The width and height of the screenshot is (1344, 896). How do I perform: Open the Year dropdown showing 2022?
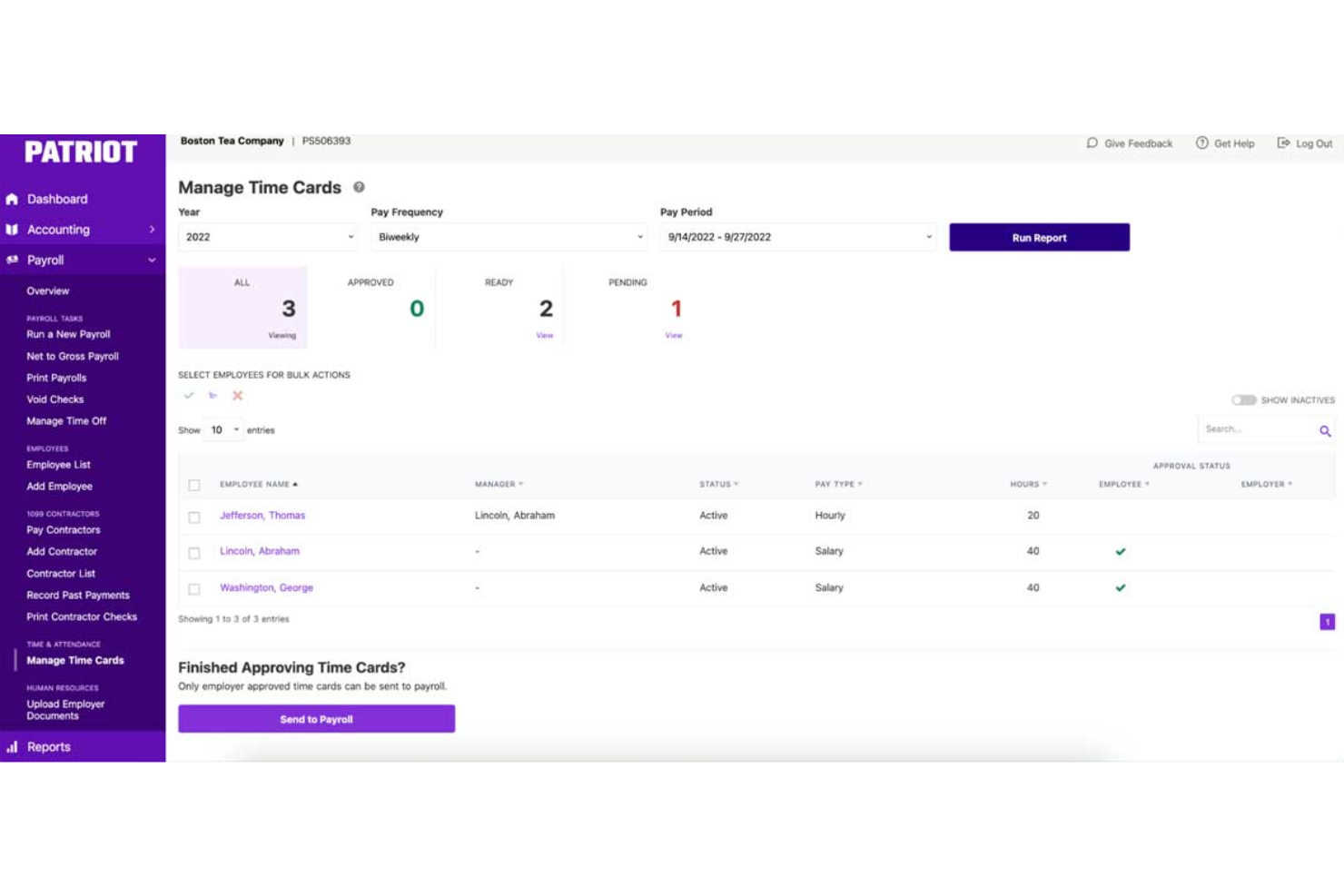268,237
